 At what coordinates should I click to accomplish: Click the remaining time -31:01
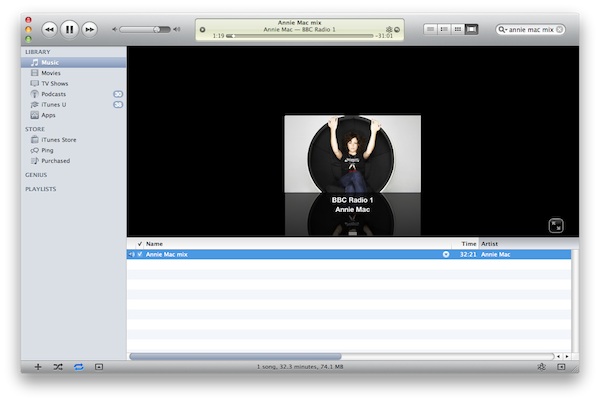(384, 36)
